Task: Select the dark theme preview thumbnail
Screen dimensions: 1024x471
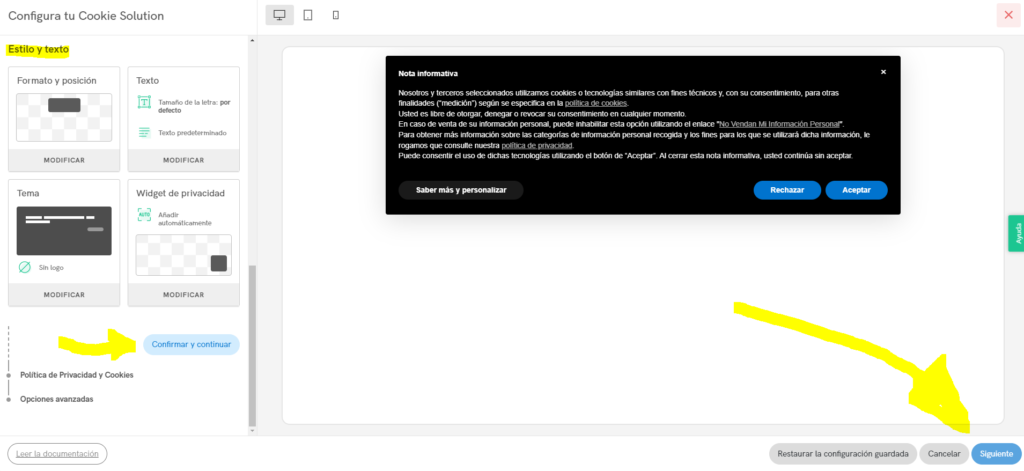Action: (x=64, y=230)
